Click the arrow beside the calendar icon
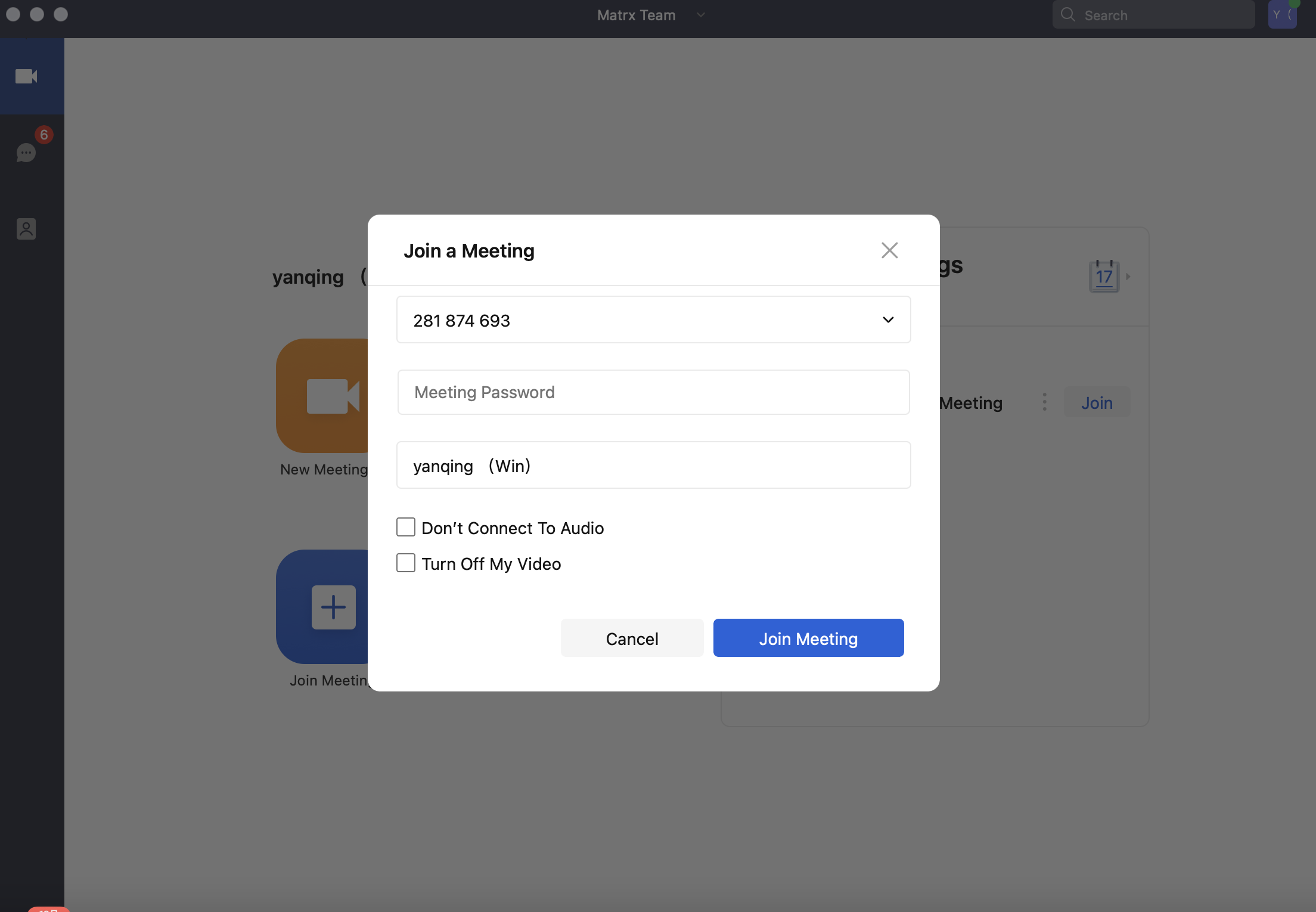Image resolution: width=1316 pixels, height=912 pixels. coord(1128,277)
